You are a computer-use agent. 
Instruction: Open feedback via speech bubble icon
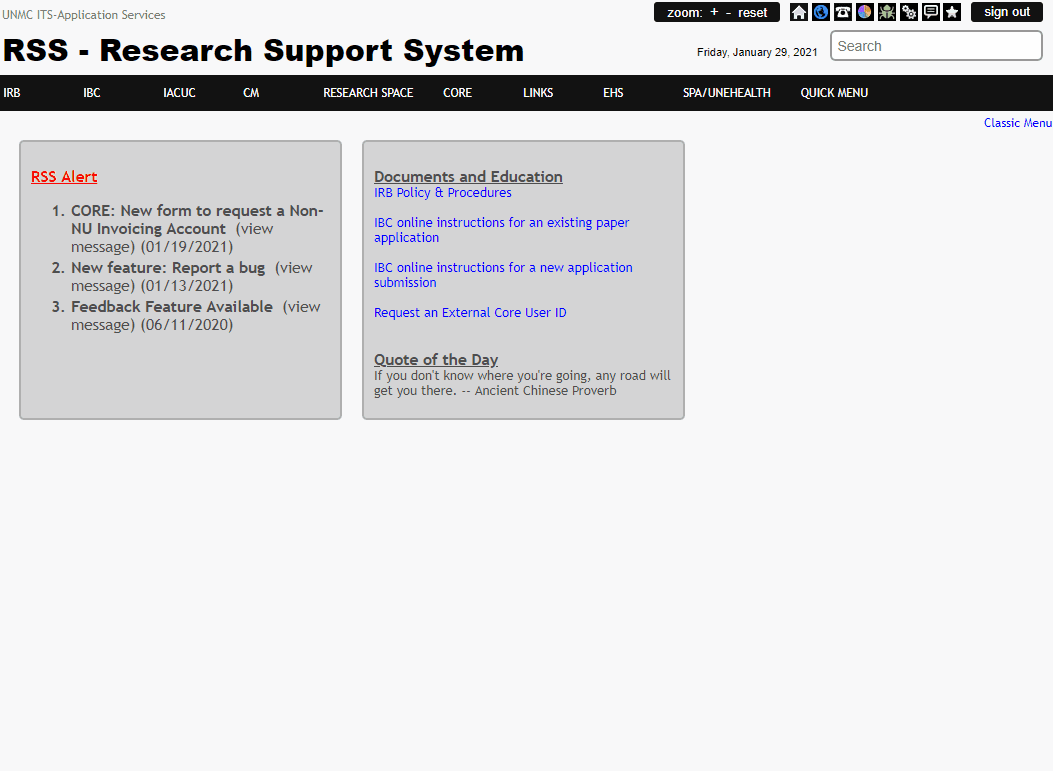[x=931, y=12]
